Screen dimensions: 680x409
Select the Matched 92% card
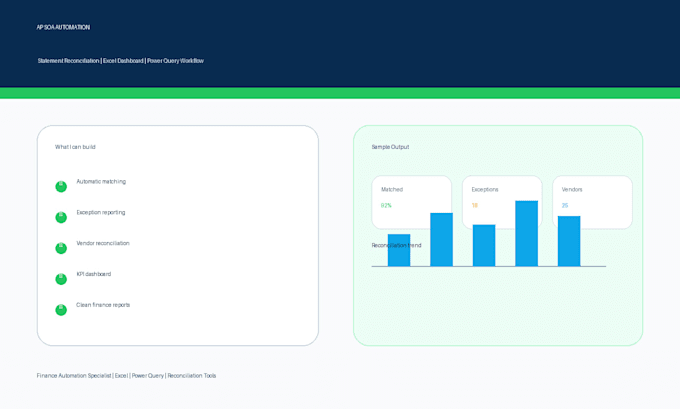pyautogui.click(x=412, y=202)
